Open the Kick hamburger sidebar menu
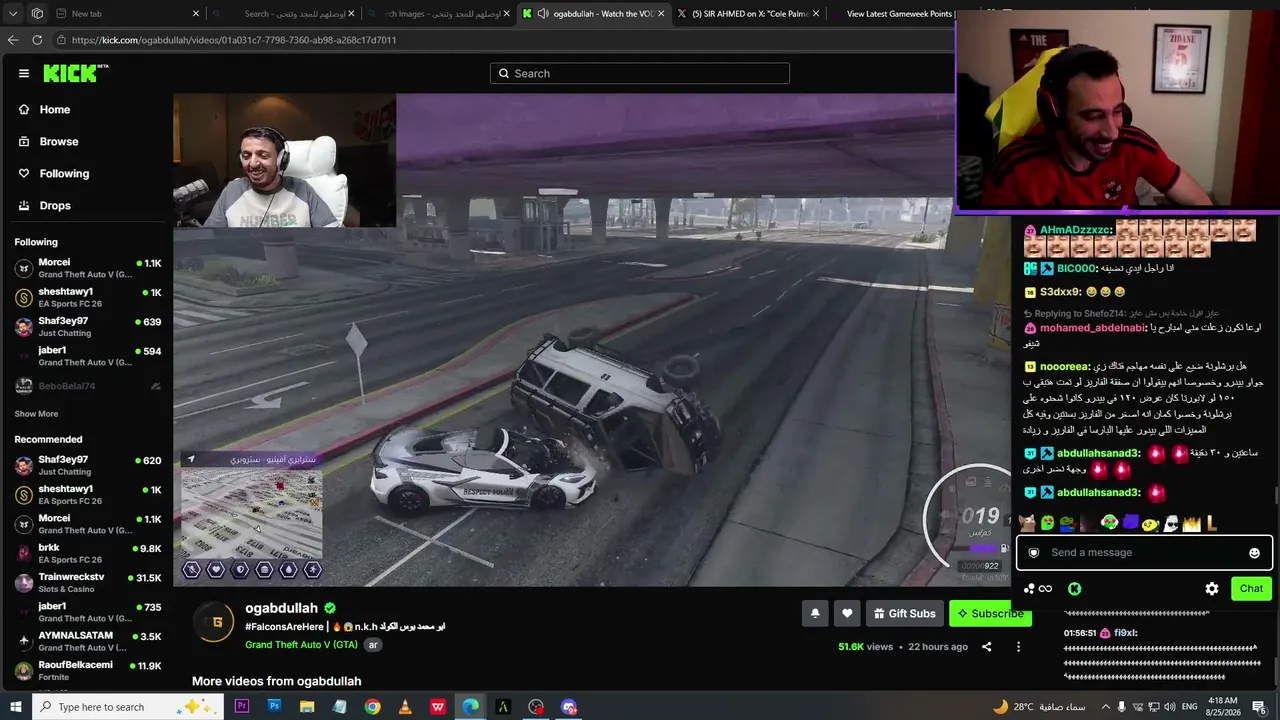Screen dimensions: 1280x720 coord(24,73)
